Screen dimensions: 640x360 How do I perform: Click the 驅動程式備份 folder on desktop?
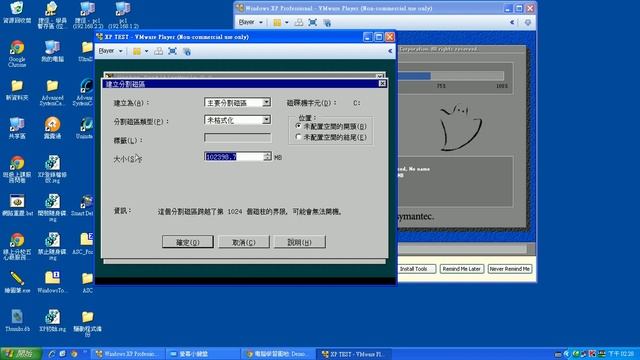87,323
